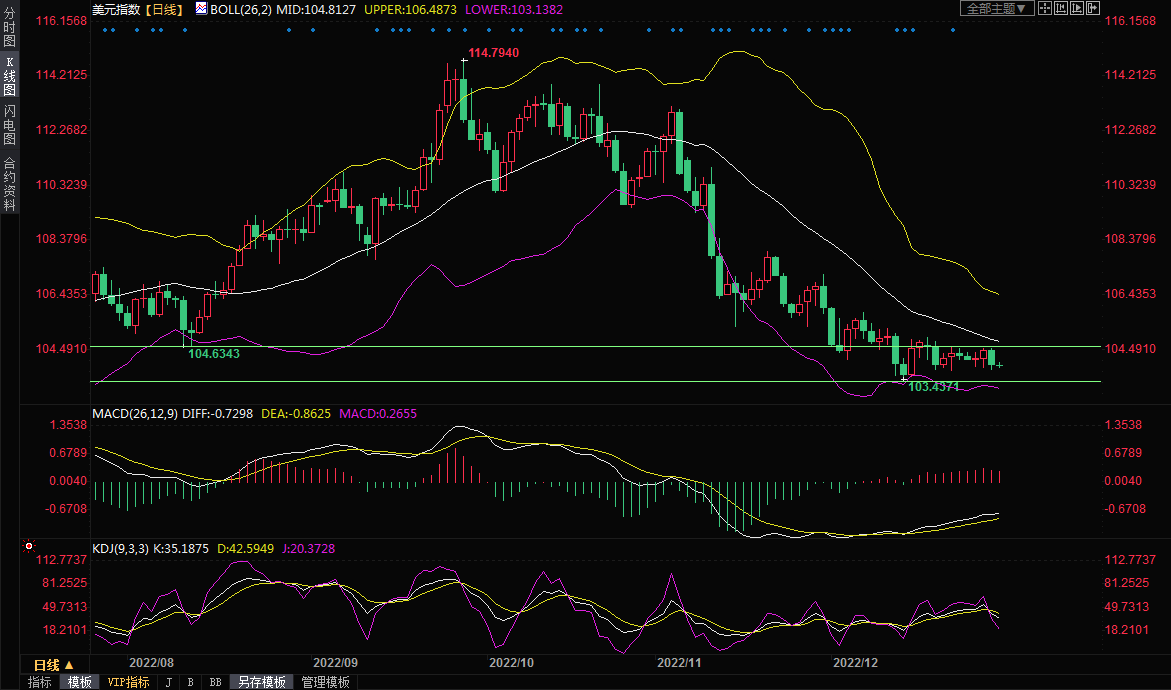Toggle the B indicator button
This screenshot has height=690, width=1171.
pyautogui.click(x=190, y=682)
